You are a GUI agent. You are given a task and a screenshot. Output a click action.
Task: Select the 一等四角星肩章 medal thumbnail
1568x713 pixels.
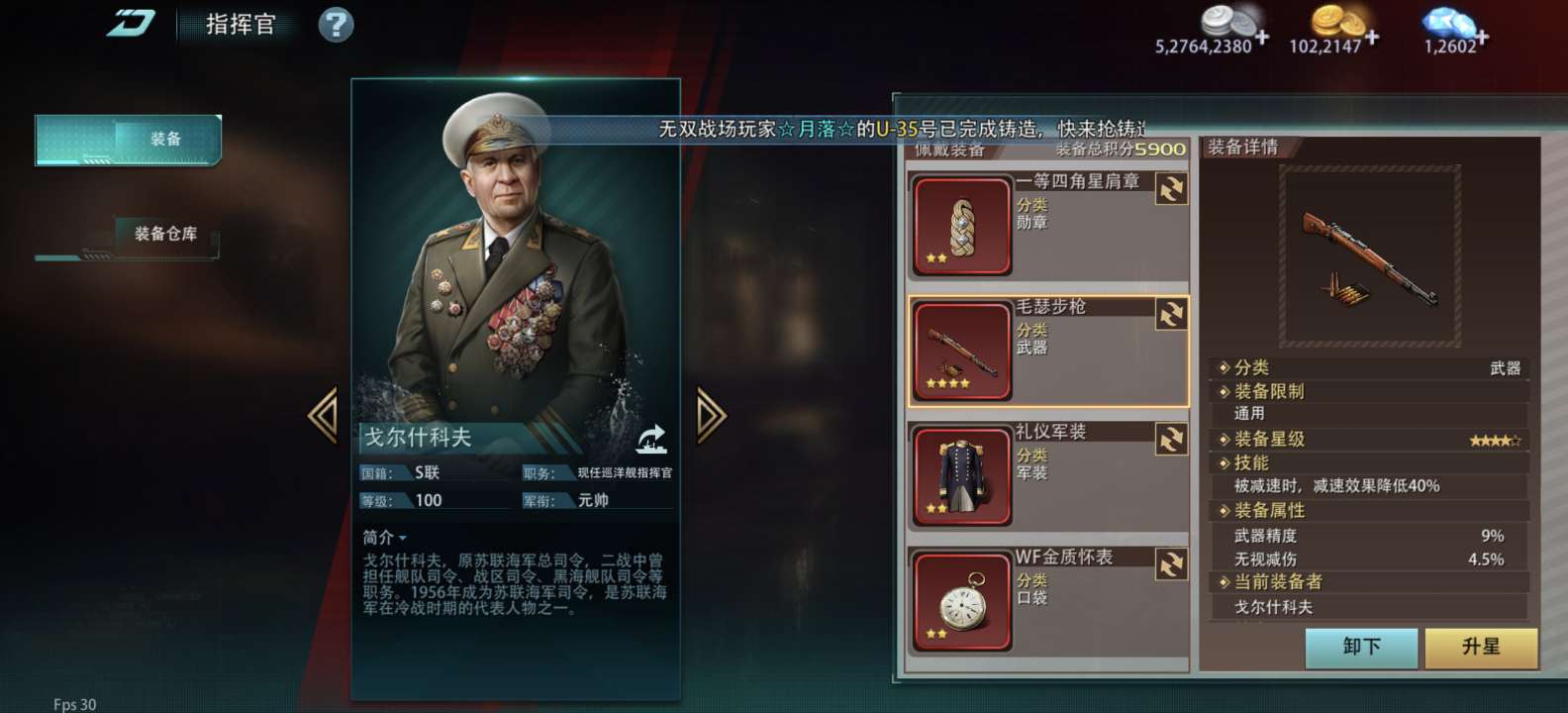[961, 226]
